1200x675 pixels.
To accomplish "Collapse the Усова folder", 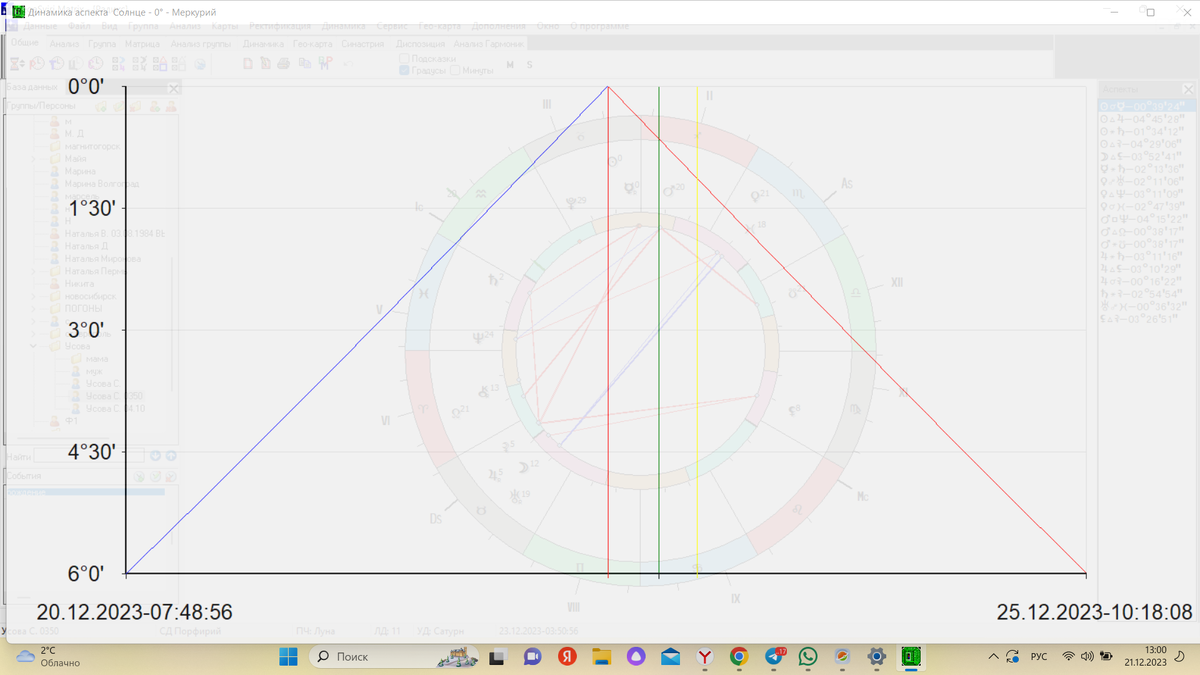I will (x=34, y=346).
